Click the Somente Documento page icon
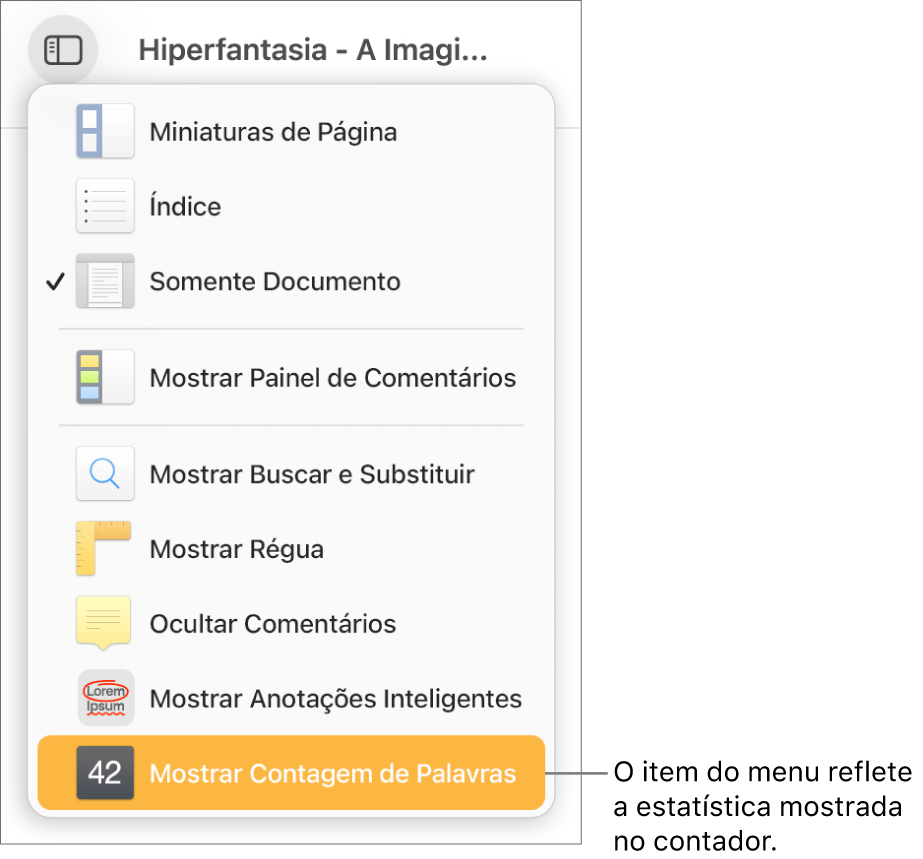Viewport: 923px width, 859px height. pos(105,281)
